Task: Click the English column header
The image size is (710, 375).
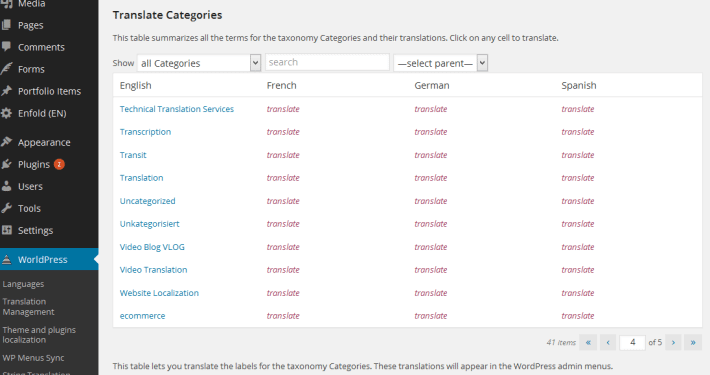Action: [135, 86]
